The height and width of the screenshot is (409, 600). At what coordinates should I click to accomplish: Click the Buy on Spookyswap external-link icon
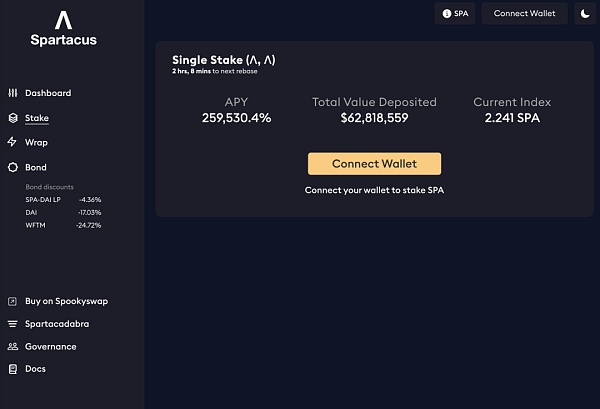[x=12, y=301]
